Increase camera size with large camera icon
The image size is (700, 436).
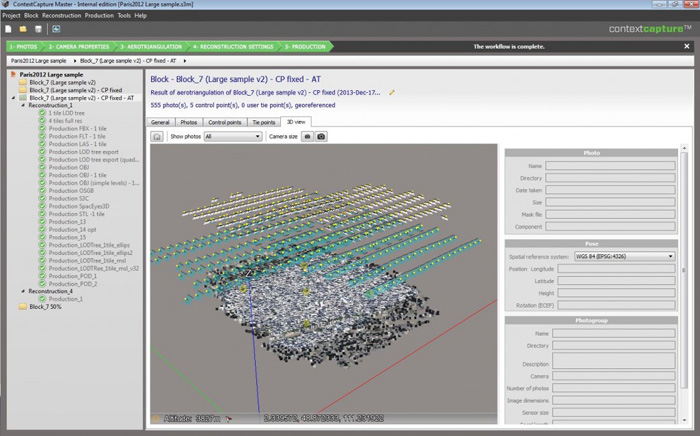321,136
